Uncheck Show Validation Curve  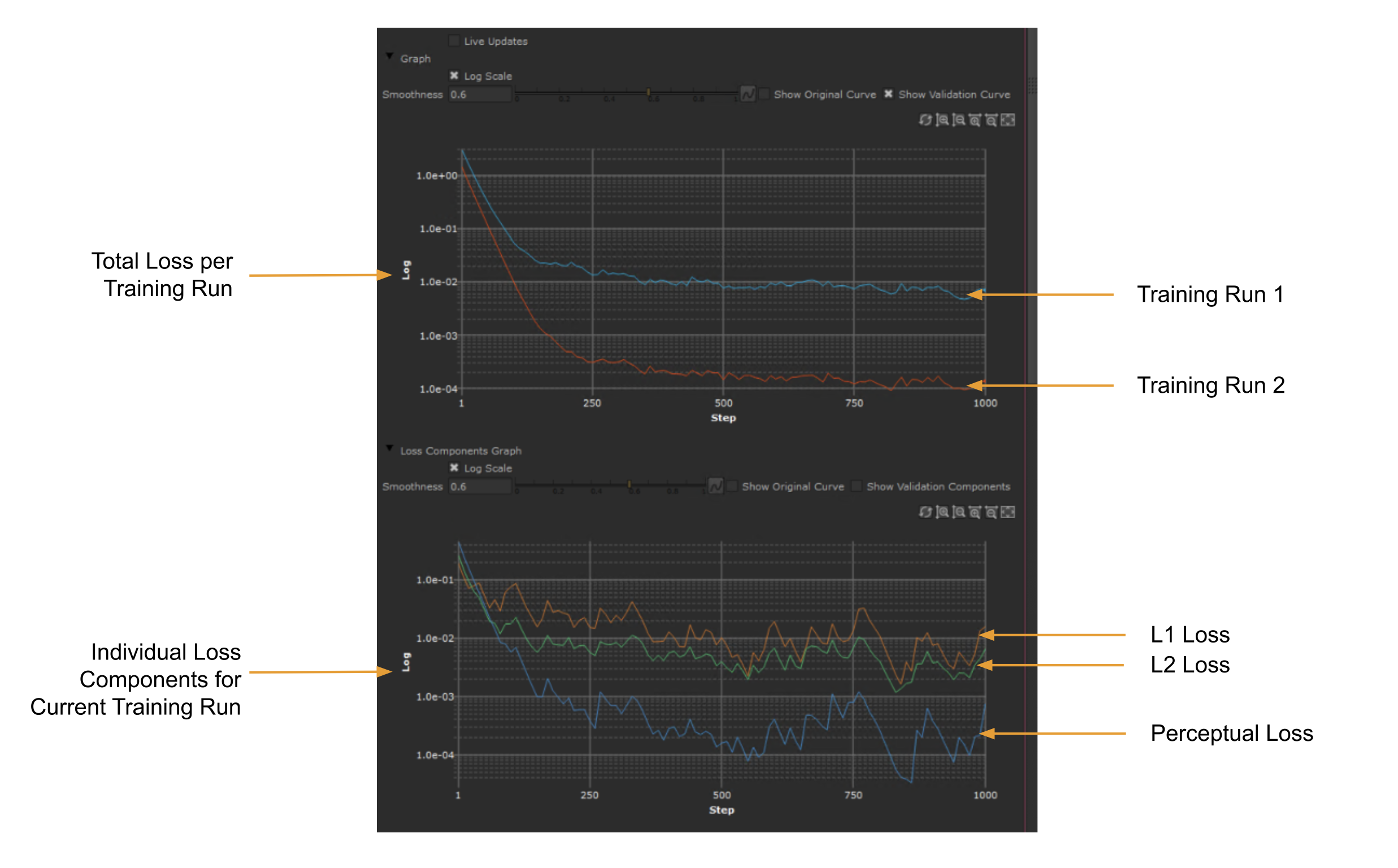[888, 94]
